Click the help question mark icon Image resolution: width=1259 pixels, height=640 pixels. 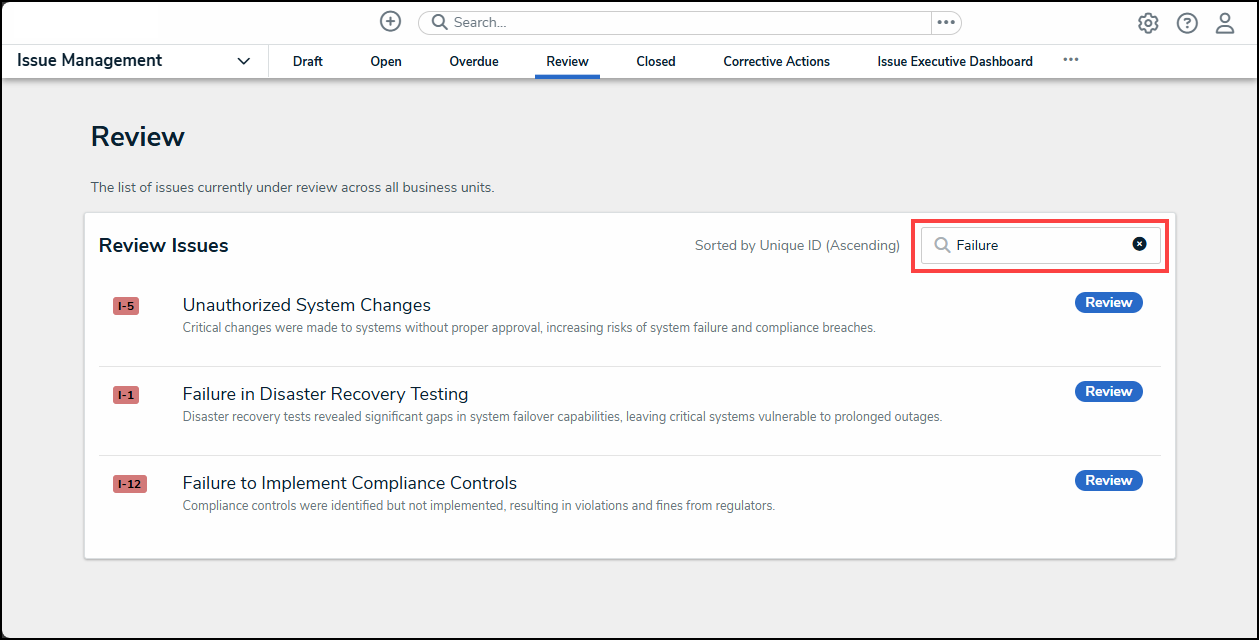(x=1187, y=23)
